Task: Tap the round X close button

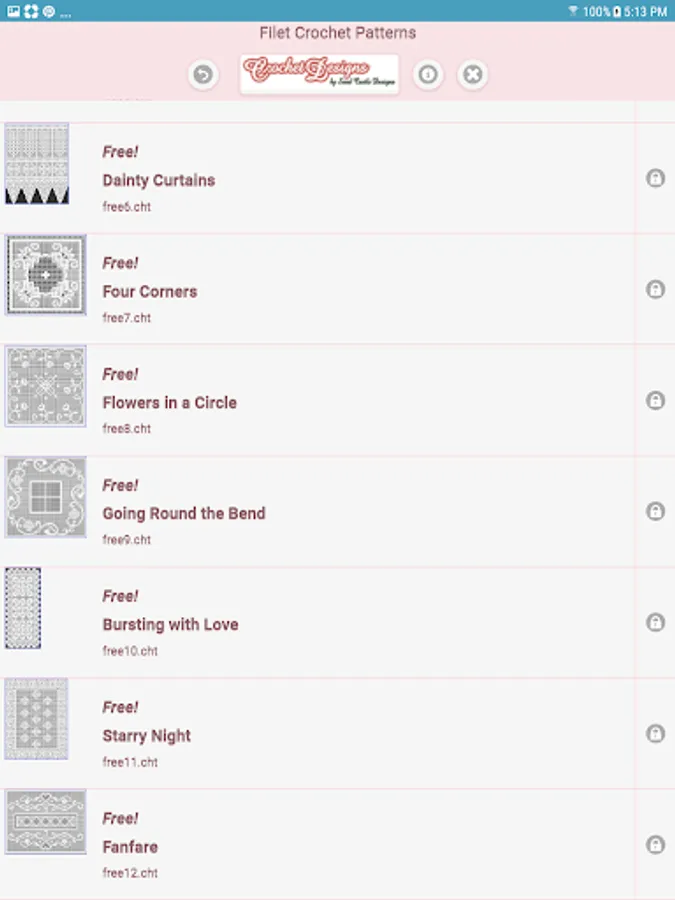Action: click(x=473, y=75)
